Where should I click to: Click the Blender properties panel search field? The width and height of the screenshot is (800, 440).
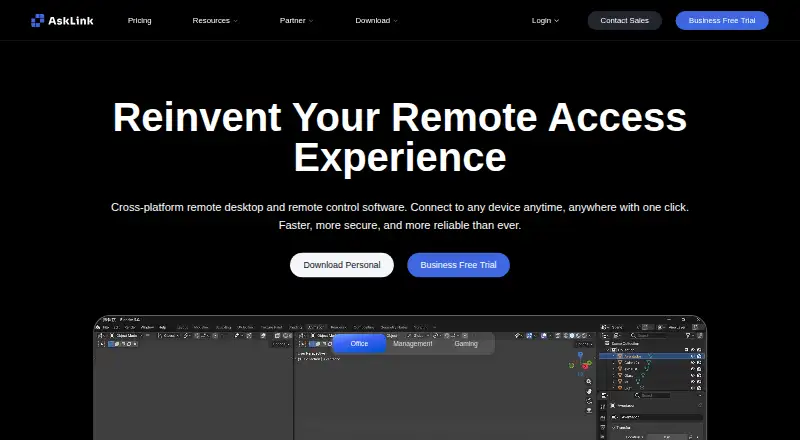click(x=652, y=395)
